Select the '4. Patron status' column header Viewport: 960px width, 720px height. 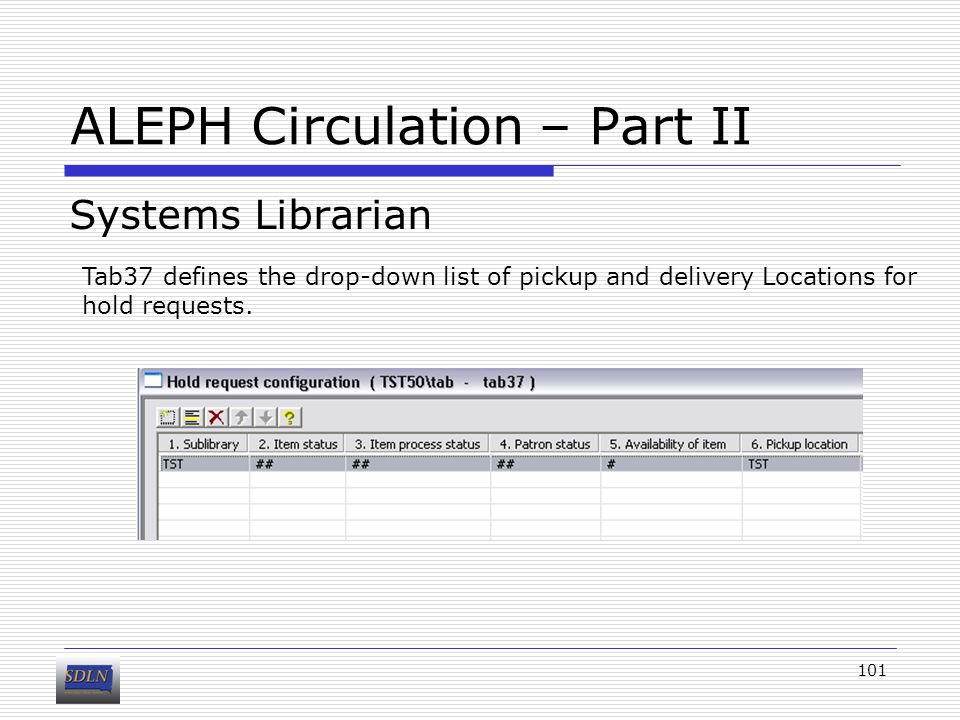pos(545,444)
